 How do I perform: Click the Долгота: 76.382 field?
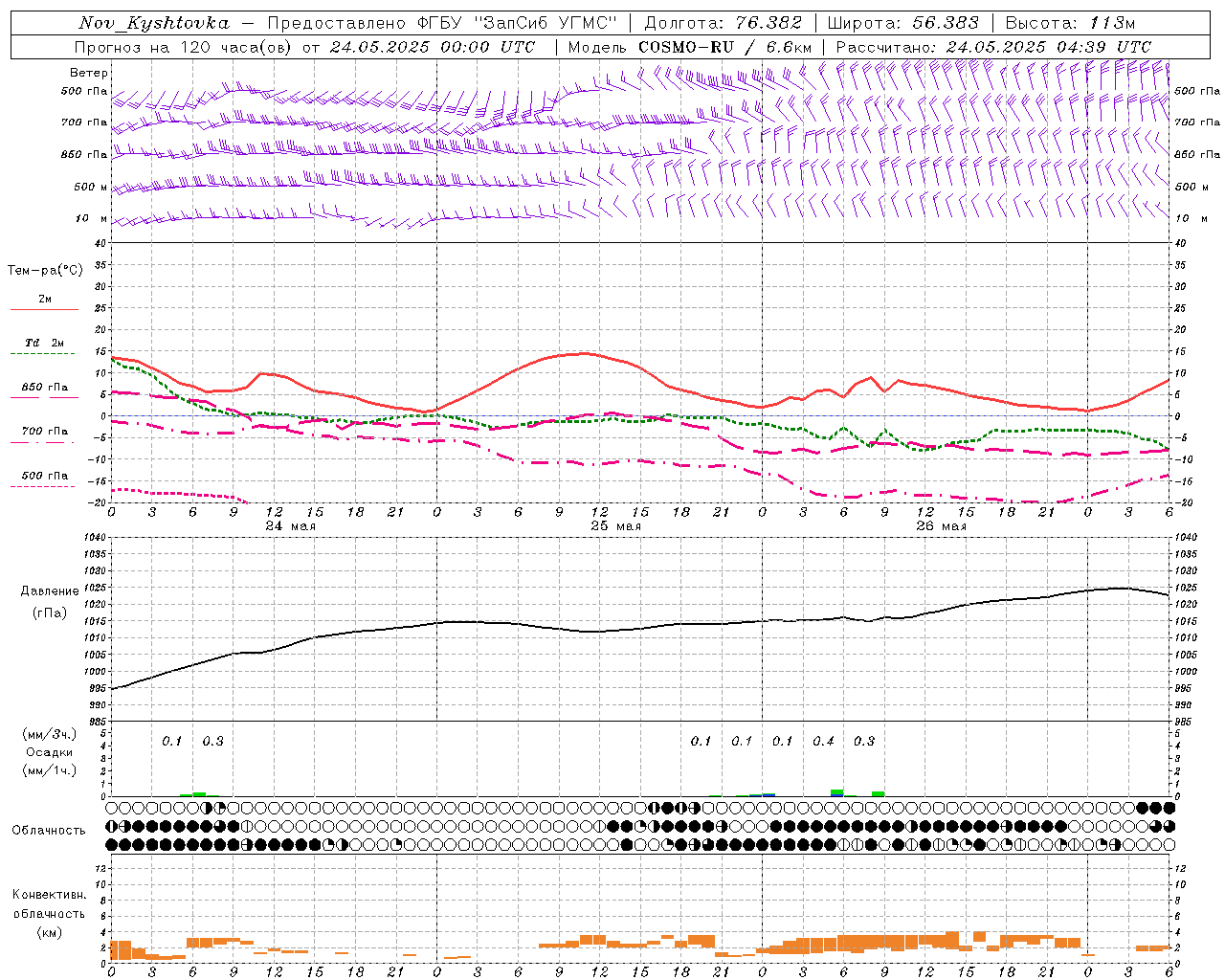(723, 23)
